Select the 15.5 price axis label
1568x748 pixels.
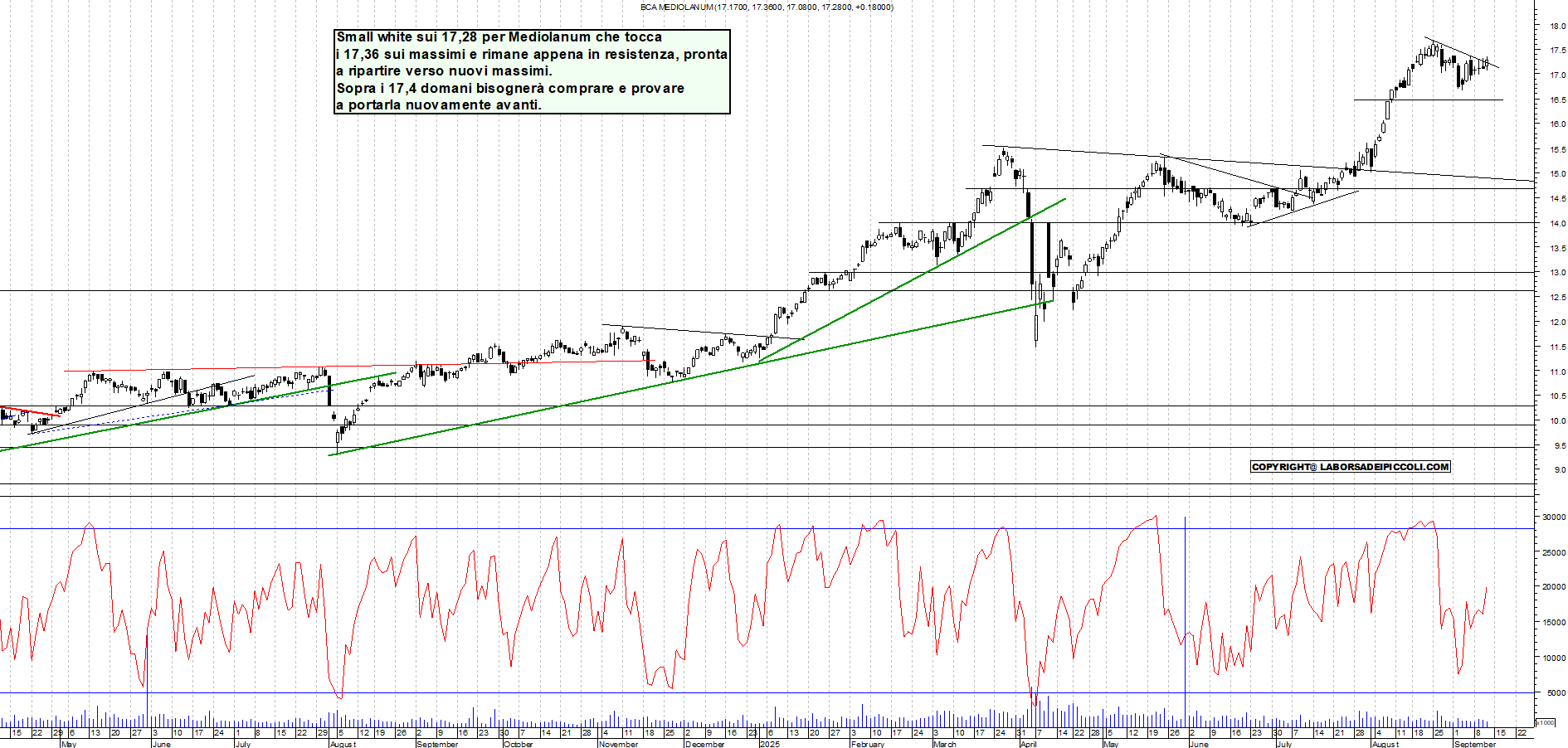pos(1557,150)
